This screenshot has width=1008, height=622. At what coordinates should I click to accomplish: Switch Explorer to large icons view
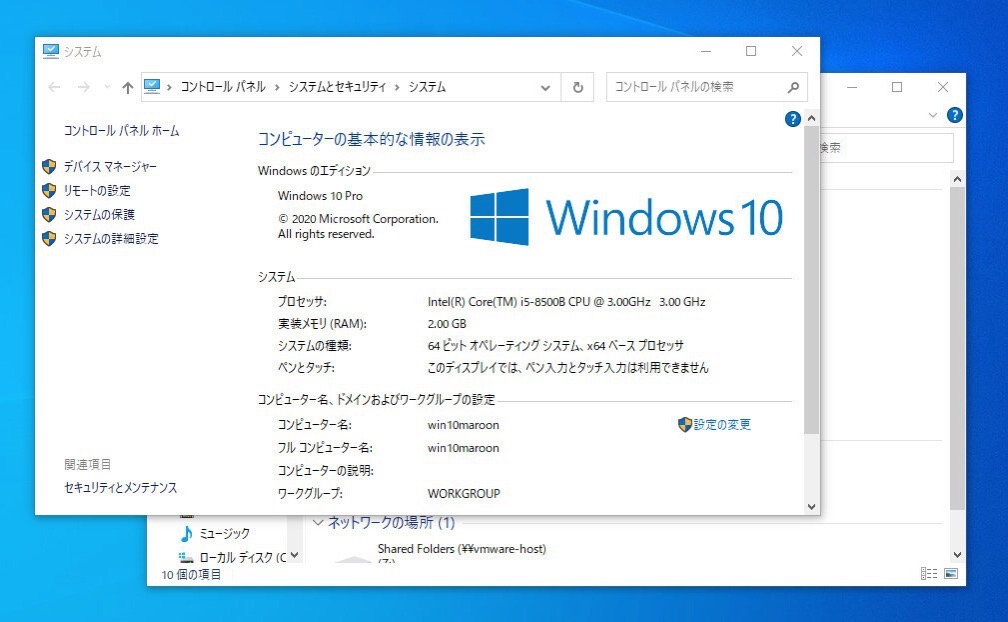(x=951, y=574)
